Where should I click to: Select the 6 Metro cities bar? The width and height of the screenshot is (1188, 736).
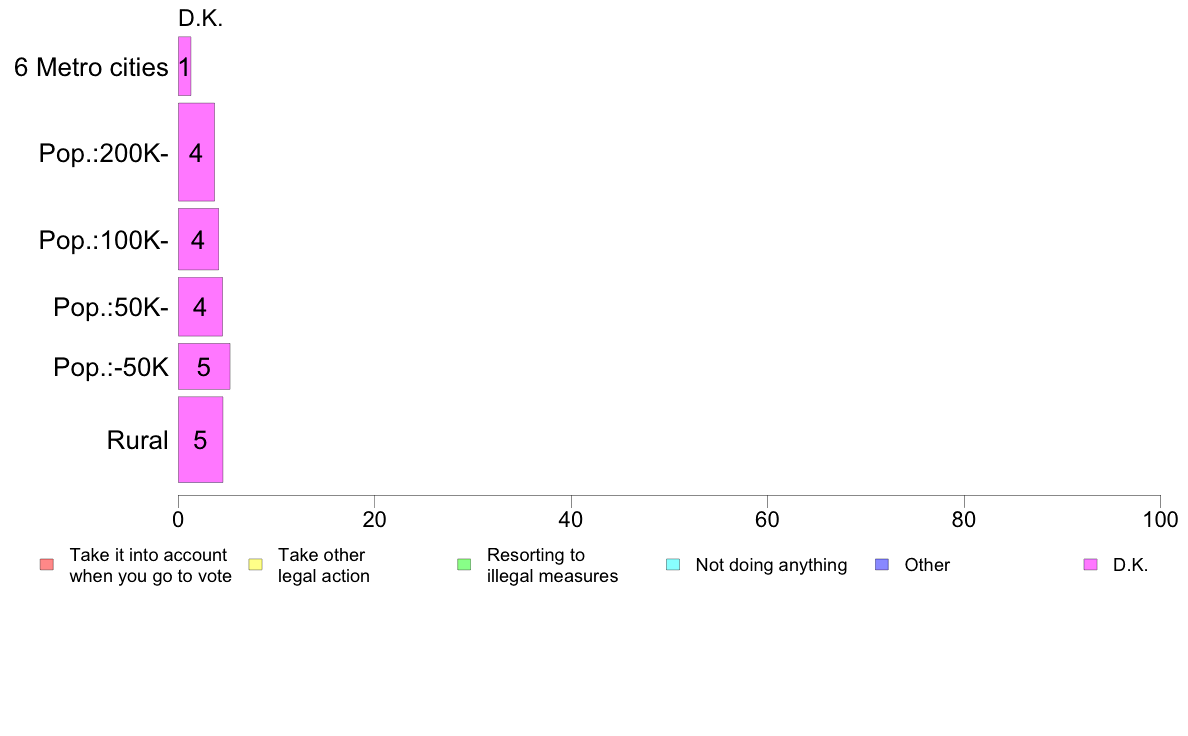[x=184, y=67]
